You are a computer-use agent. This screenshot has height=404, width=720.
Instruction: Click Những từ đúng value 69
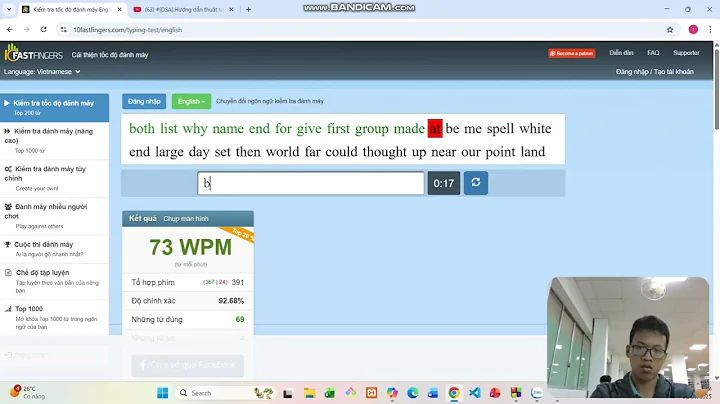click(x=240, y=319)
